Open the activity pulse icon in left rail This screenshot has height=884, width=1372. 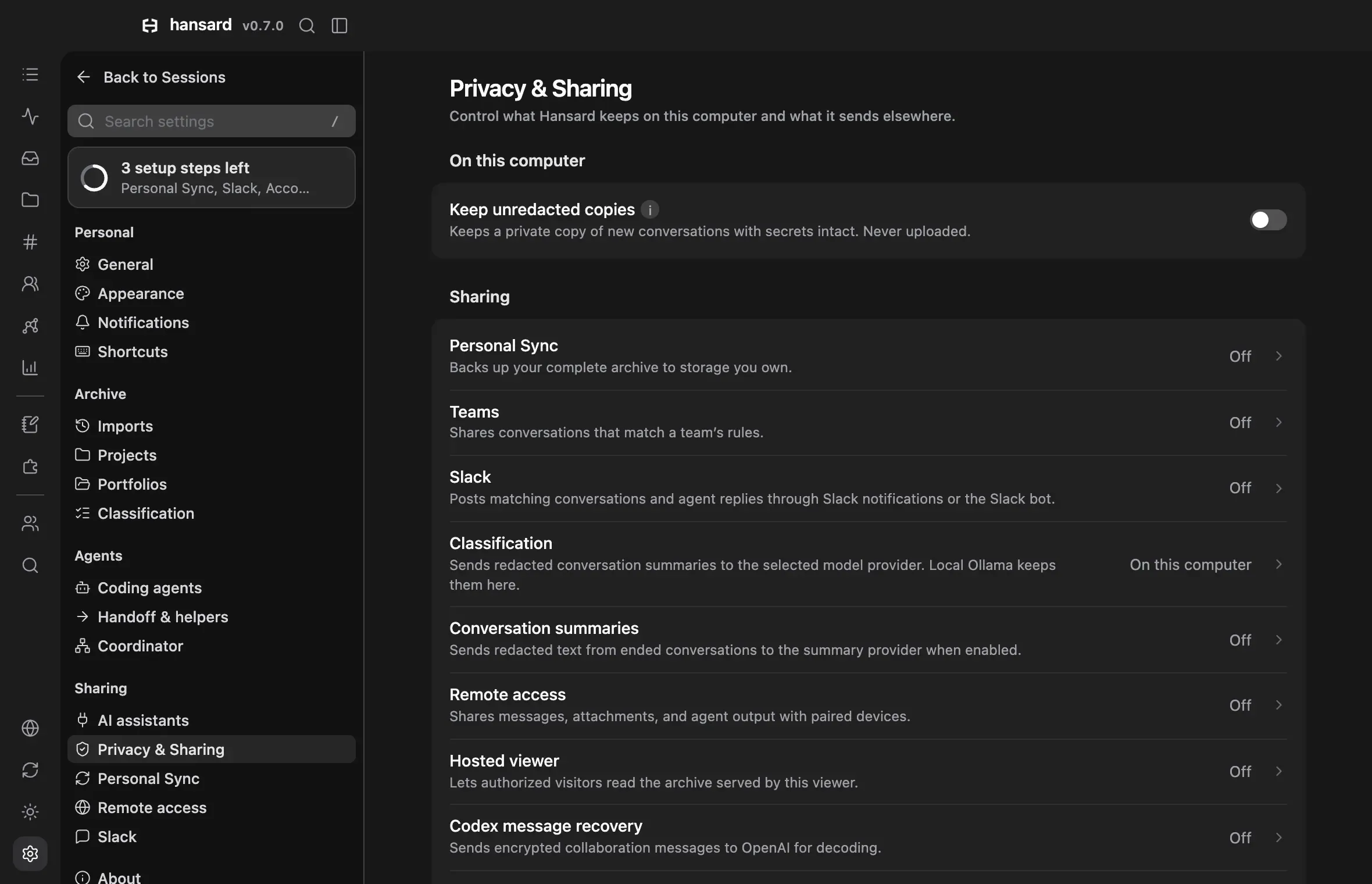click(30, 116)
